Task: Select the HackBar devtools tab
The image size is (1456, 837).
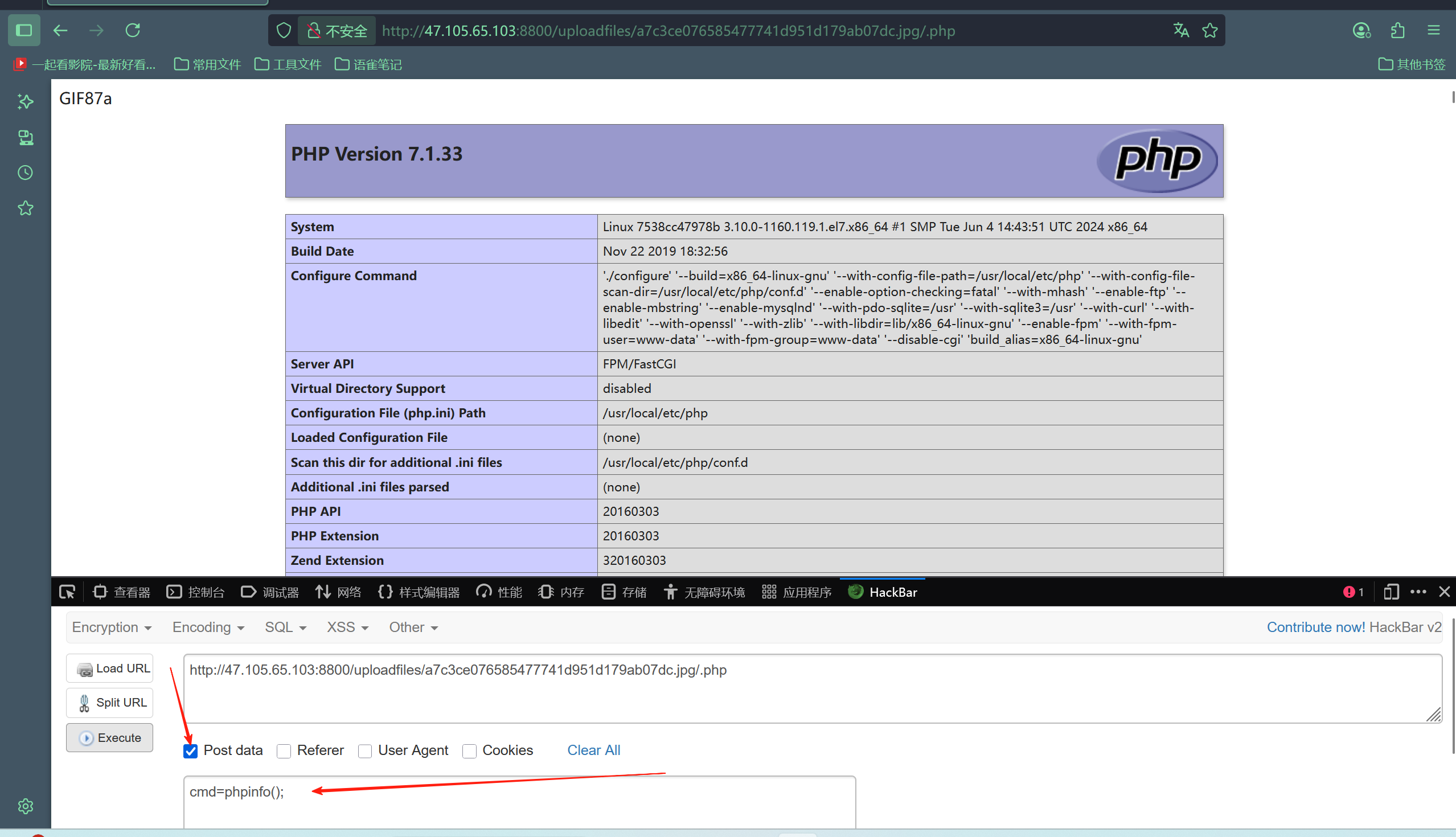Action: click(x=883, y=592)
